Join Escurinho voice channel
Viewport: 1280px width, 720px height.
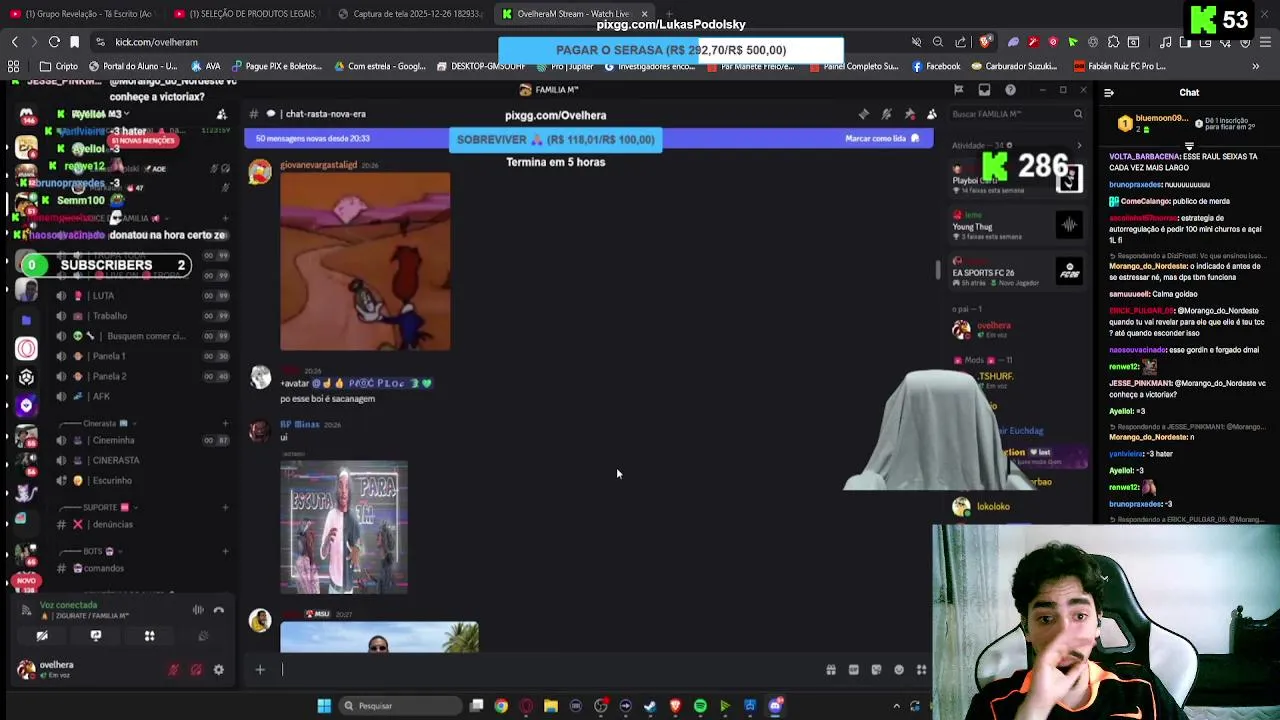[x=140, y=480]
